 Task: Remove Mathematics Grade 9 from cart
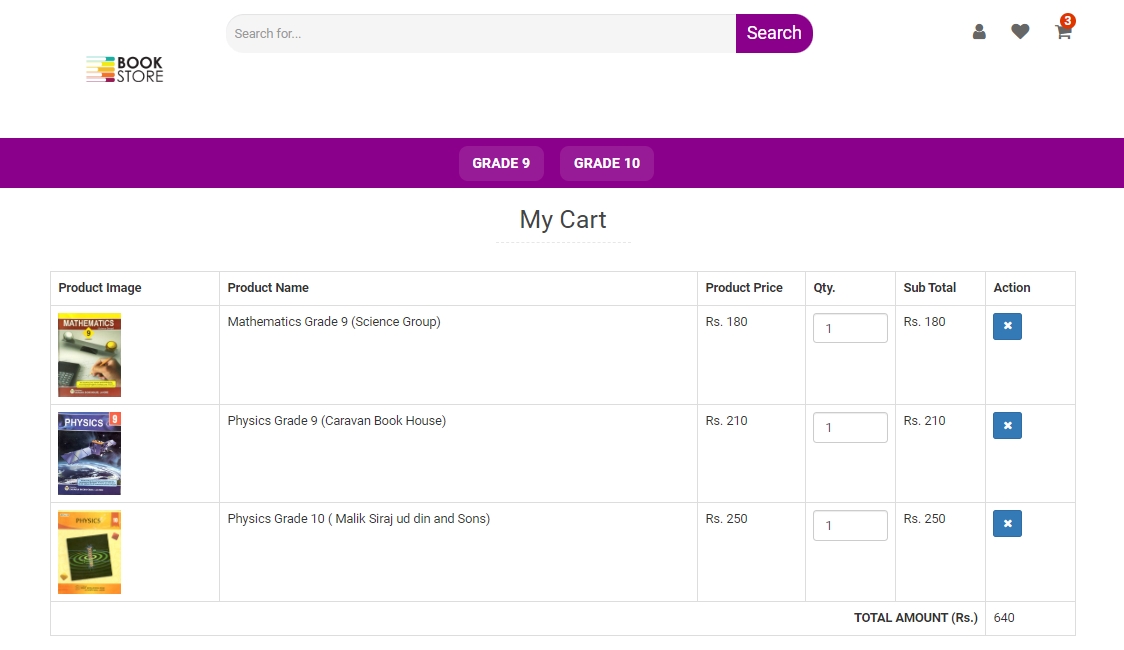tap(1007, 326)
